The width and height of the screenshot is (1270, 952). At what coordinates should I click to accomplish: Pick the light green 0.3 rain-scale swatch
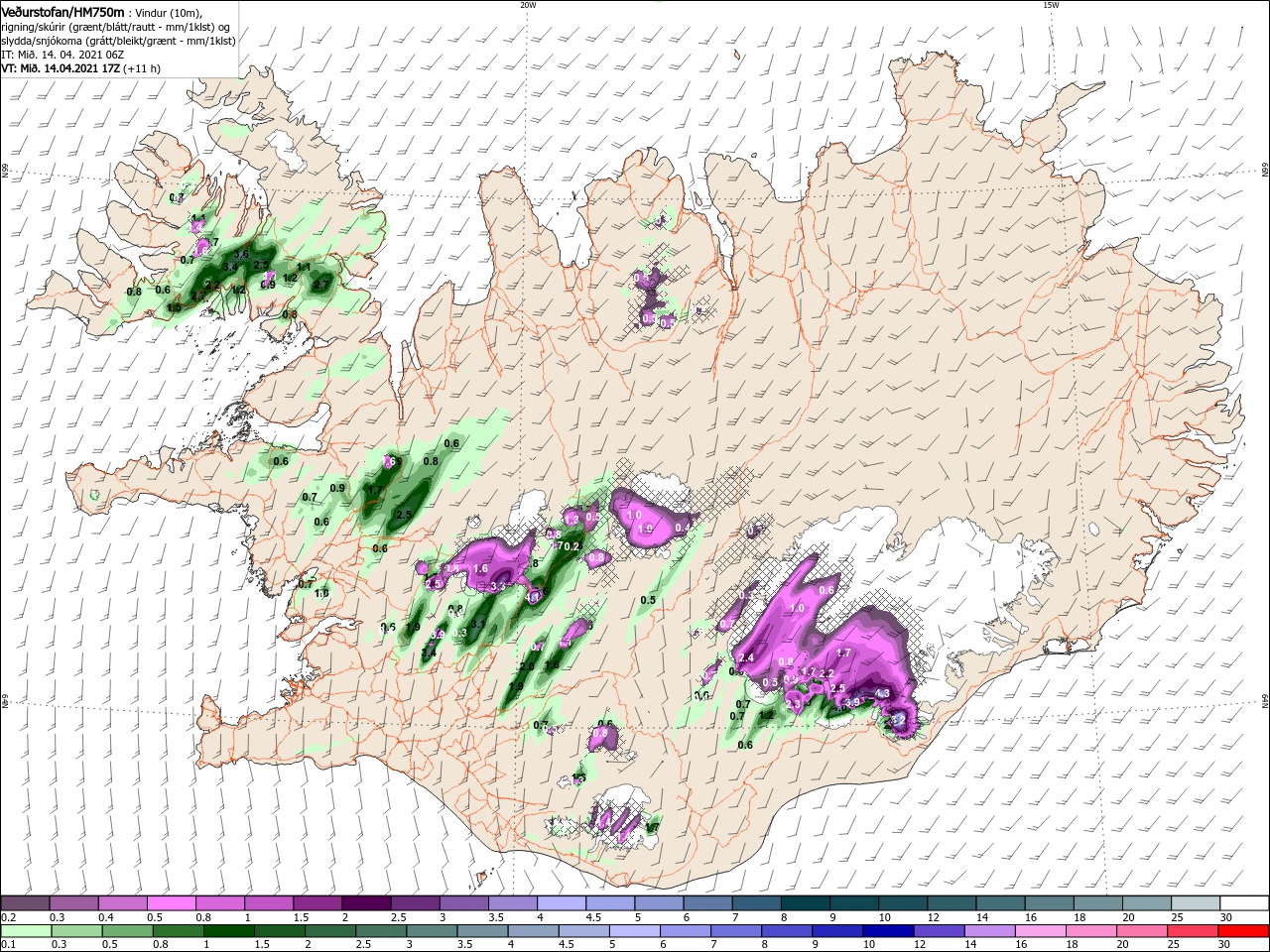77,931
